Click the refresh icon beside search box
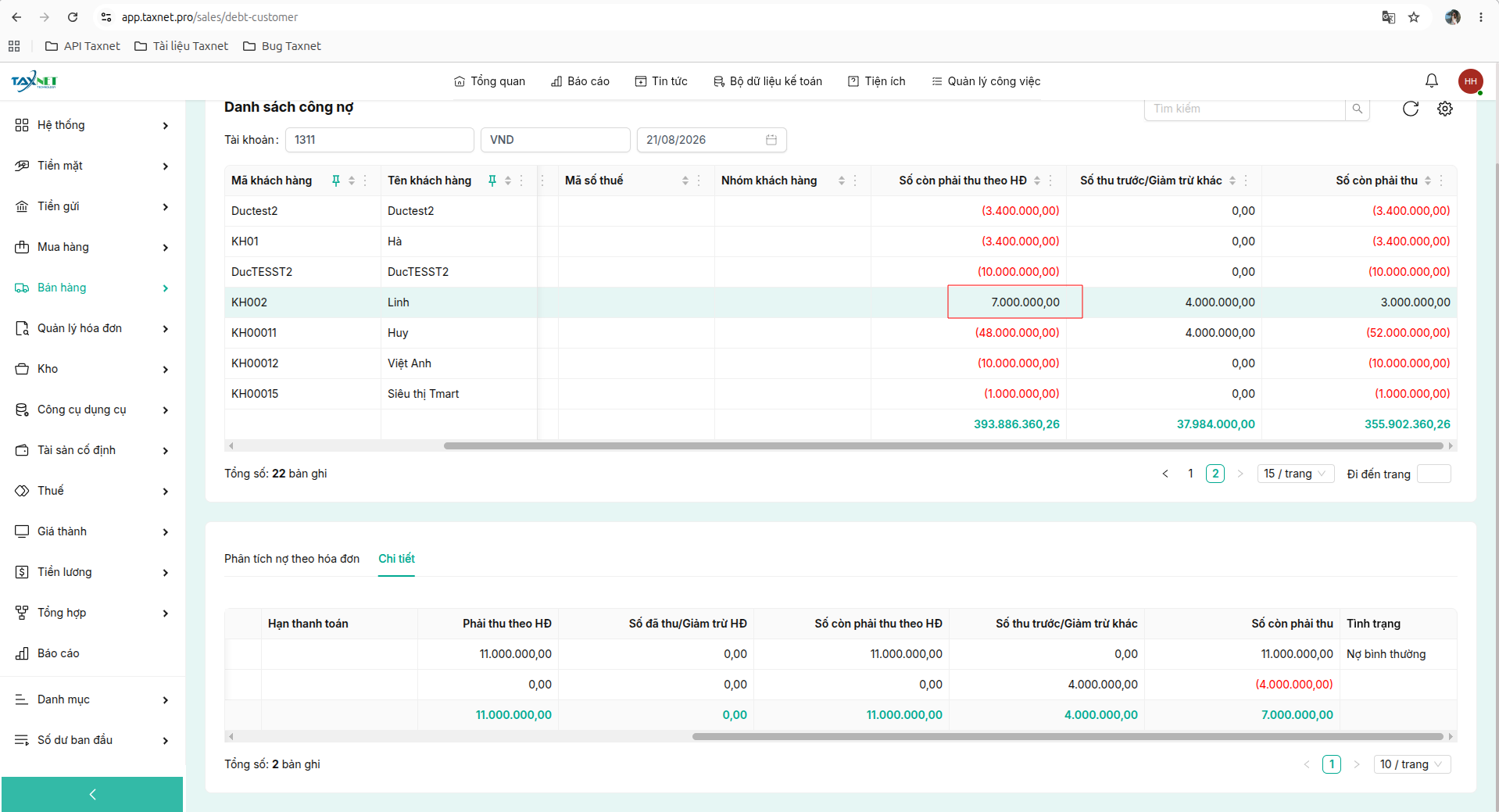 tap(1410, 109)
